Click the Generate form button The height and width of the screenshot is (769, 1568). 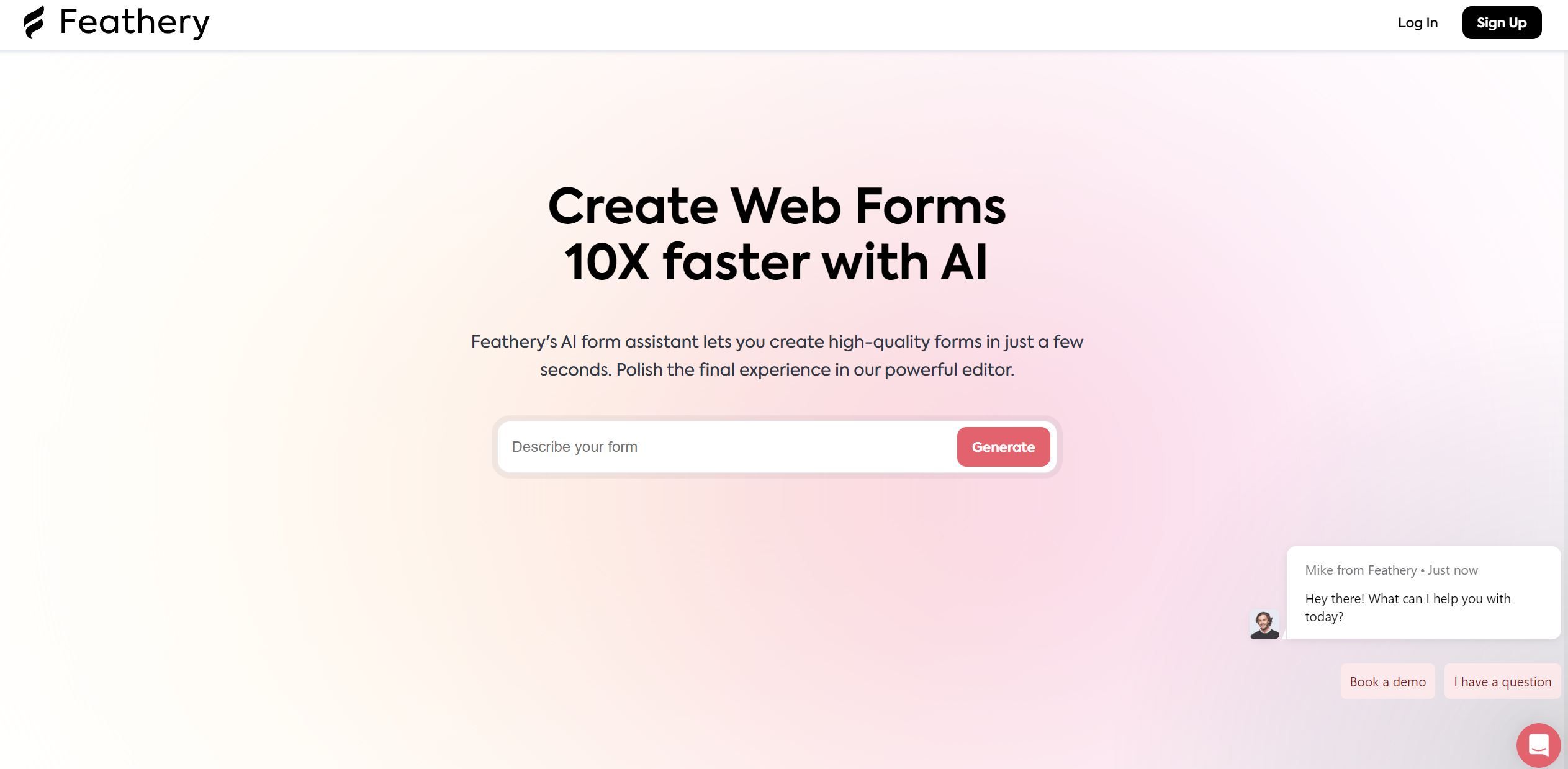[1003, 446]
